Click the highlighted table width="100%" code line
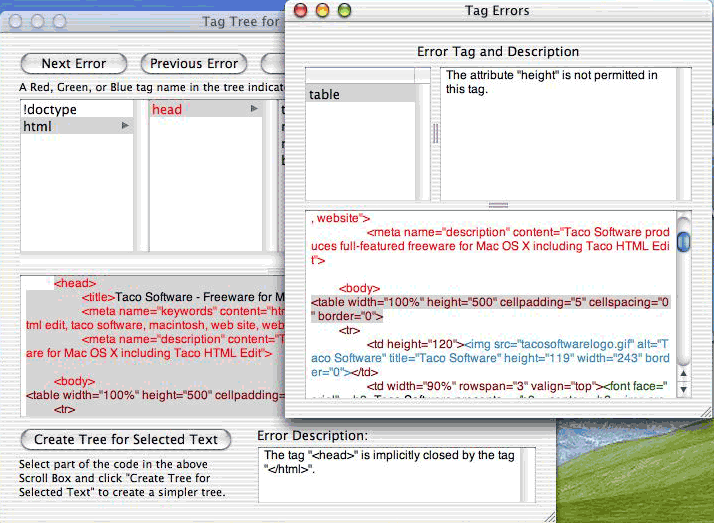Image resolution: width=714 pixels, height=523 pixels. point(490,309)
